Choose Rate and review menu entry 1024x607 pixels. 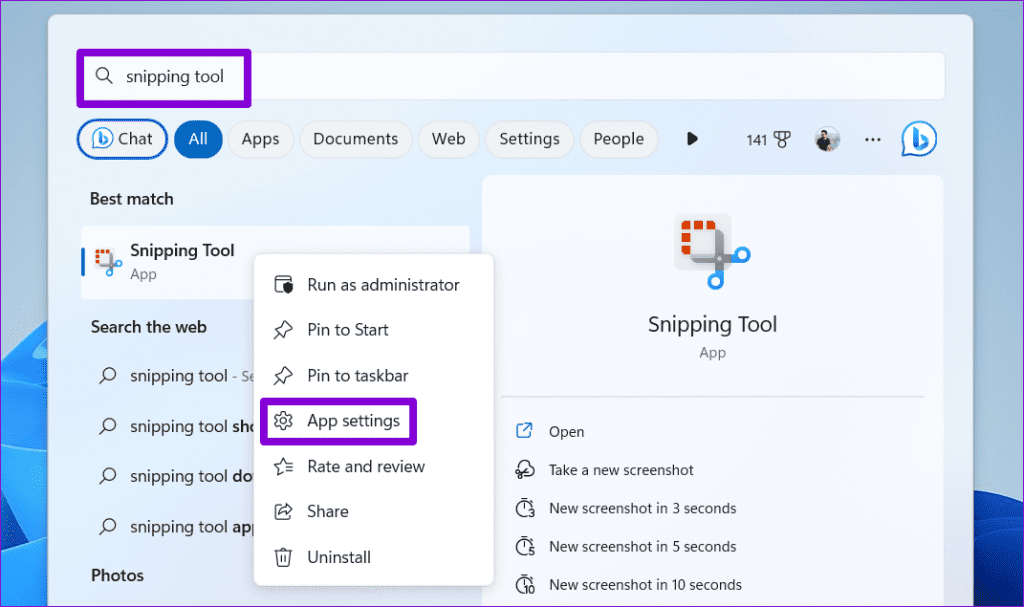point(374,467)
